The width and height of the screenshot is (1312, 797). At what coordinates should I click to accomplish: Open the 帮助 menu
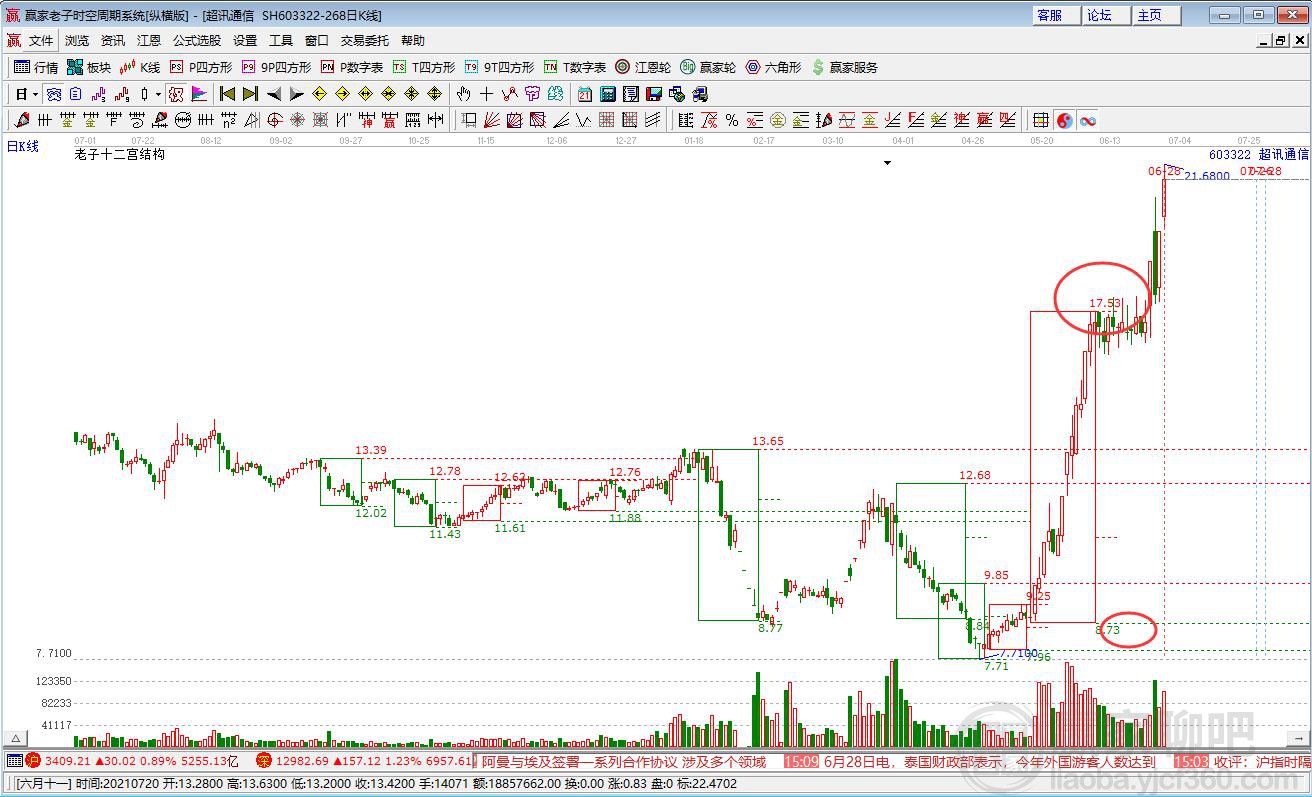tap(413, 41)
